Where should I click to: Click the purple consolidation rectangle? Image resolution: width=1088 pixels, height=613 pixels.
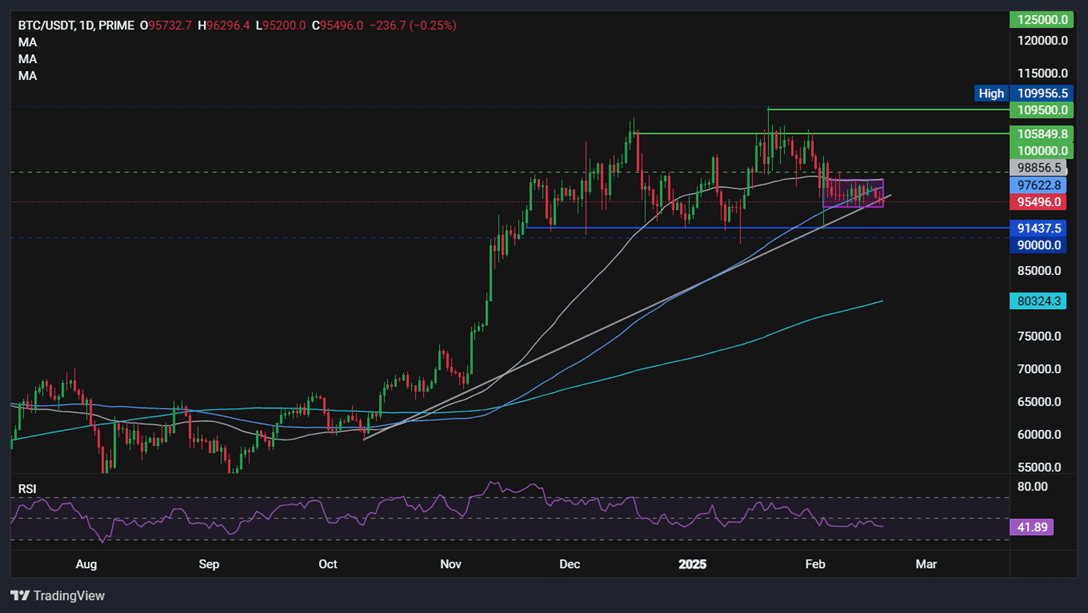pyautogui.click(x=853, y=194)
